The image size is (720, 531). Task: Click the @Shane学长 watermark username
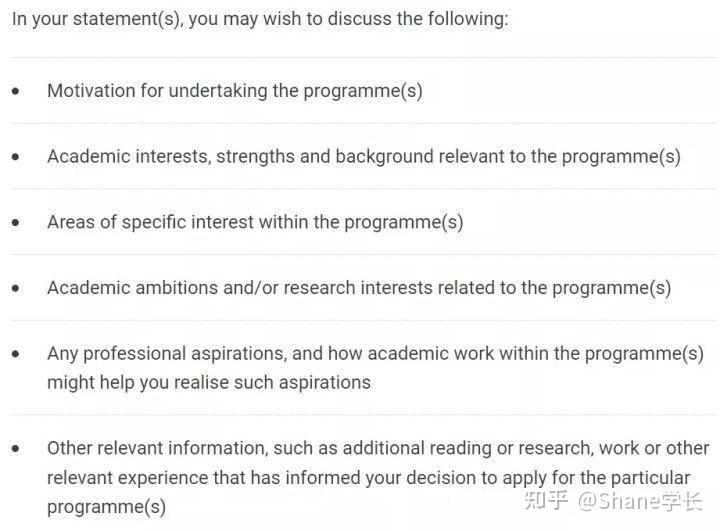[x=641, y=498]
